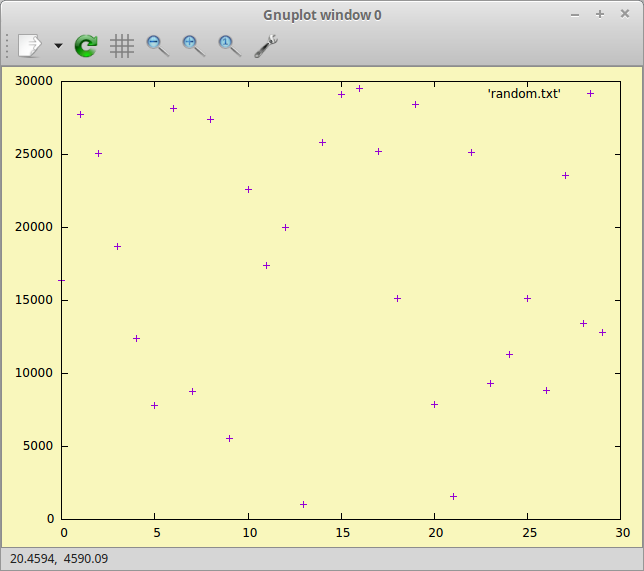Image resolution: width=644 pixels, height=571 pixels.
Task: Close the Gnuplot window
Action: pos(625,15)
